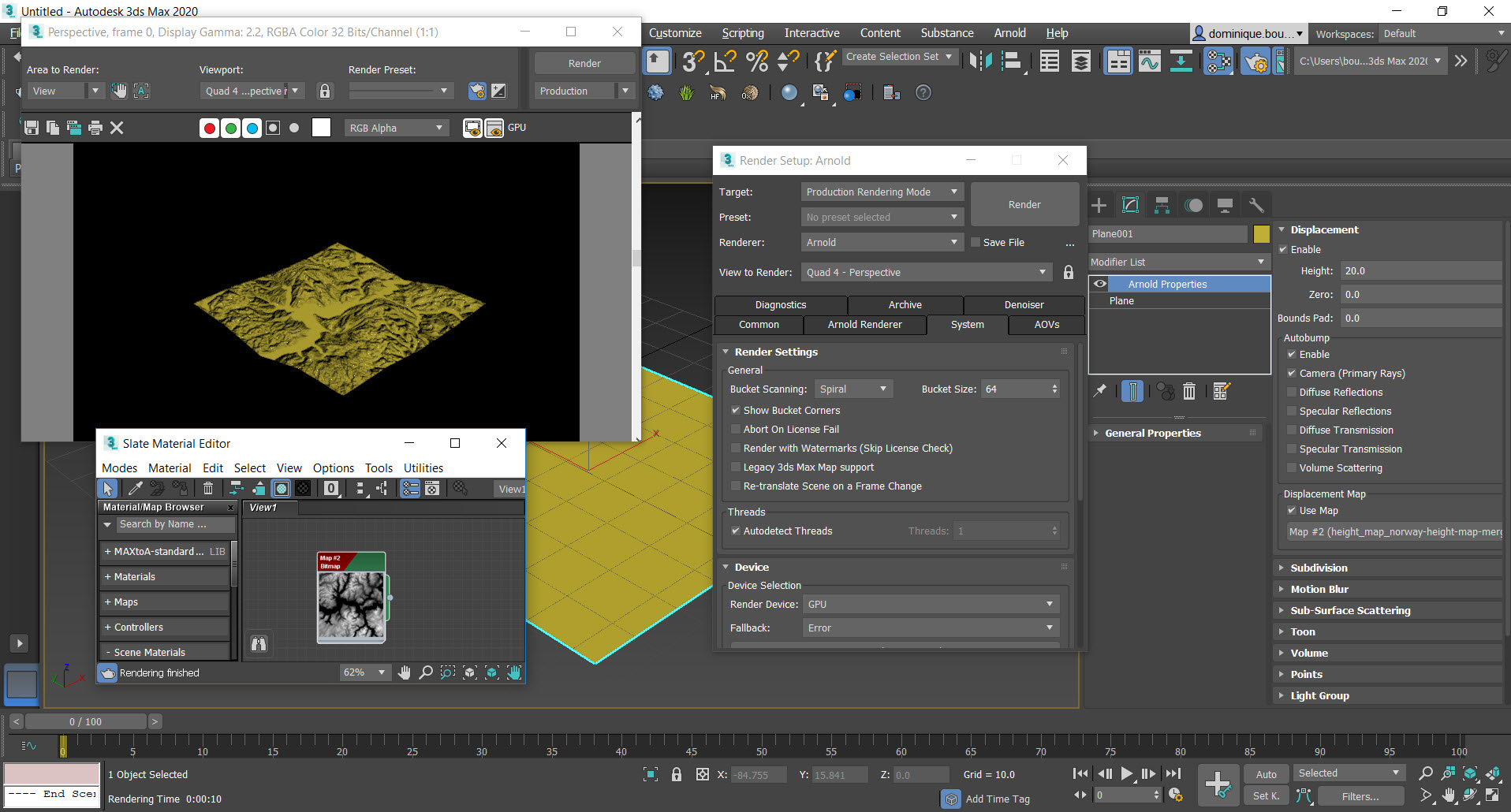Toggle the Arnold Properties visibility eye icon
Viewport: 1511px width, 812px height.
tap(1100, 284)
